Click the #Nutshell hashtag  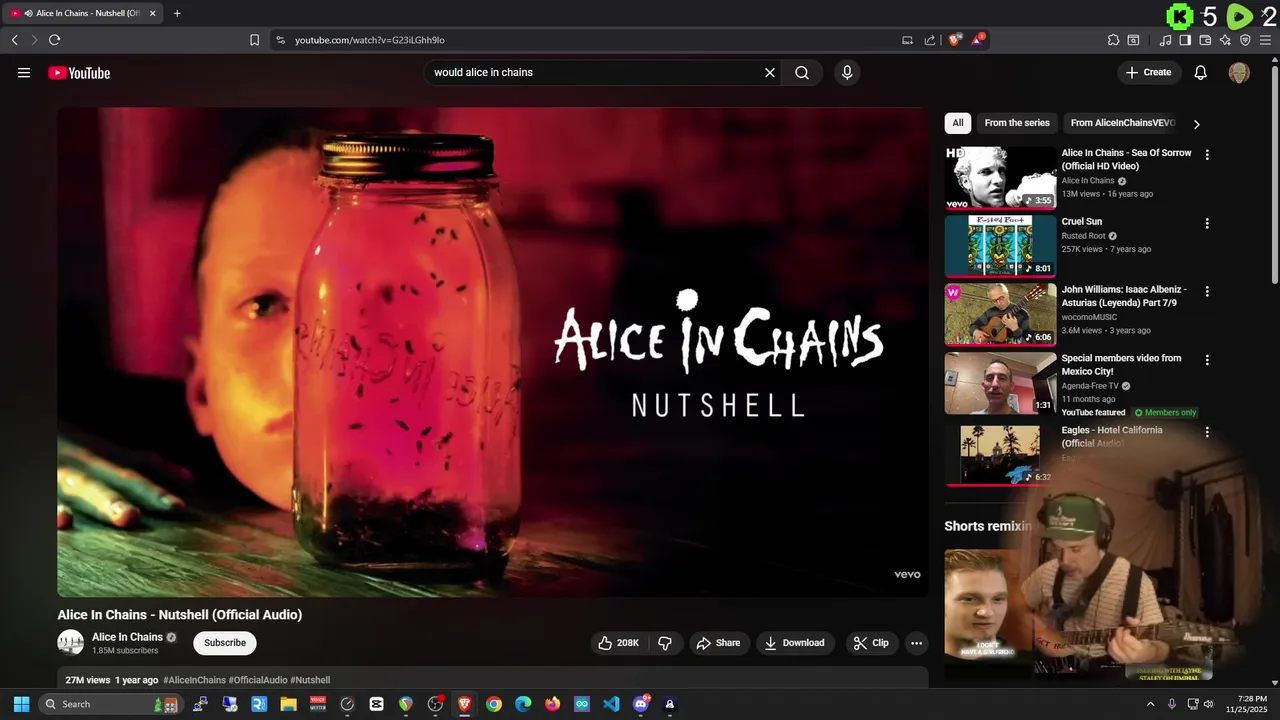[310, 680]
